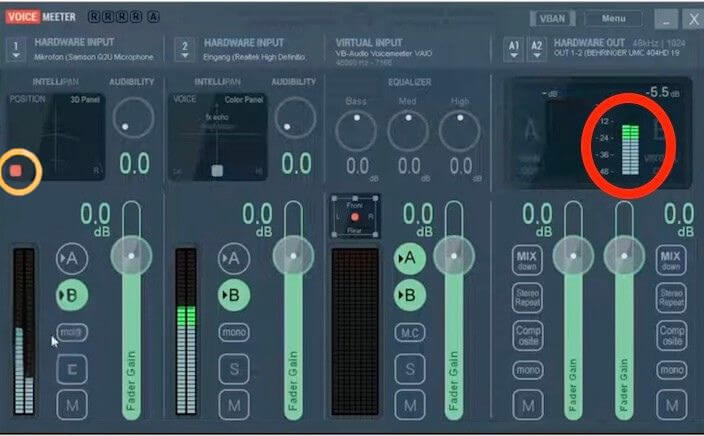The height and width of the screenshot is (436, 704).
Task: Click the virtual input level meter
Action: (355, 331)
